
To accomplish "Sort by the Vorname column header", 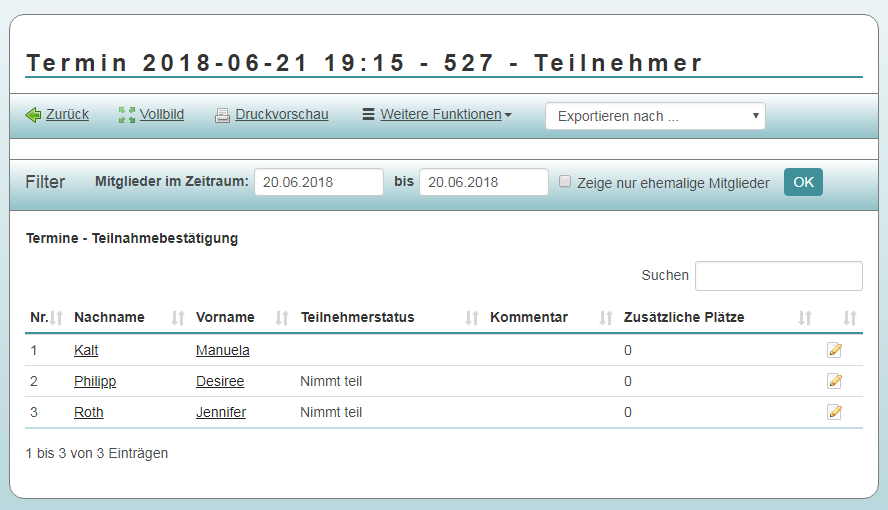I will point(225,317).
